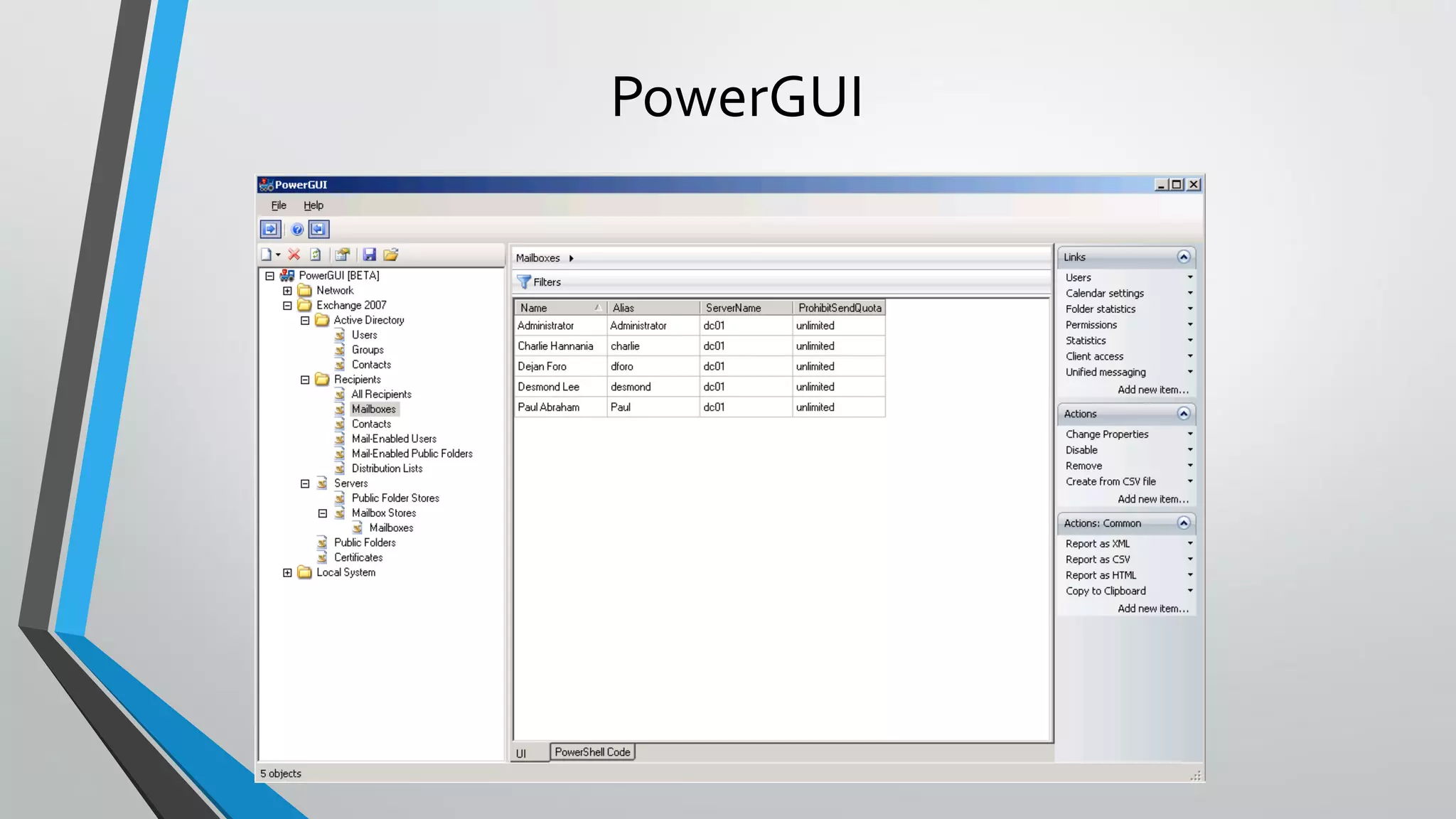Click the blue Help question mark icon
The height and width of the screenshot is (819, 1456).
point(297,229)
